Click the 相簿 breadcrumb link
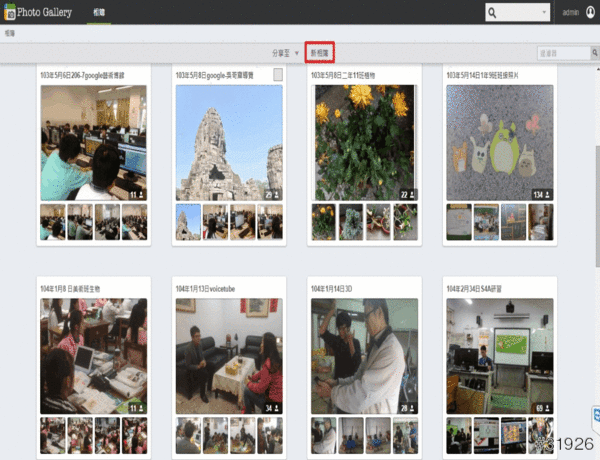 [x=10, y=34]
